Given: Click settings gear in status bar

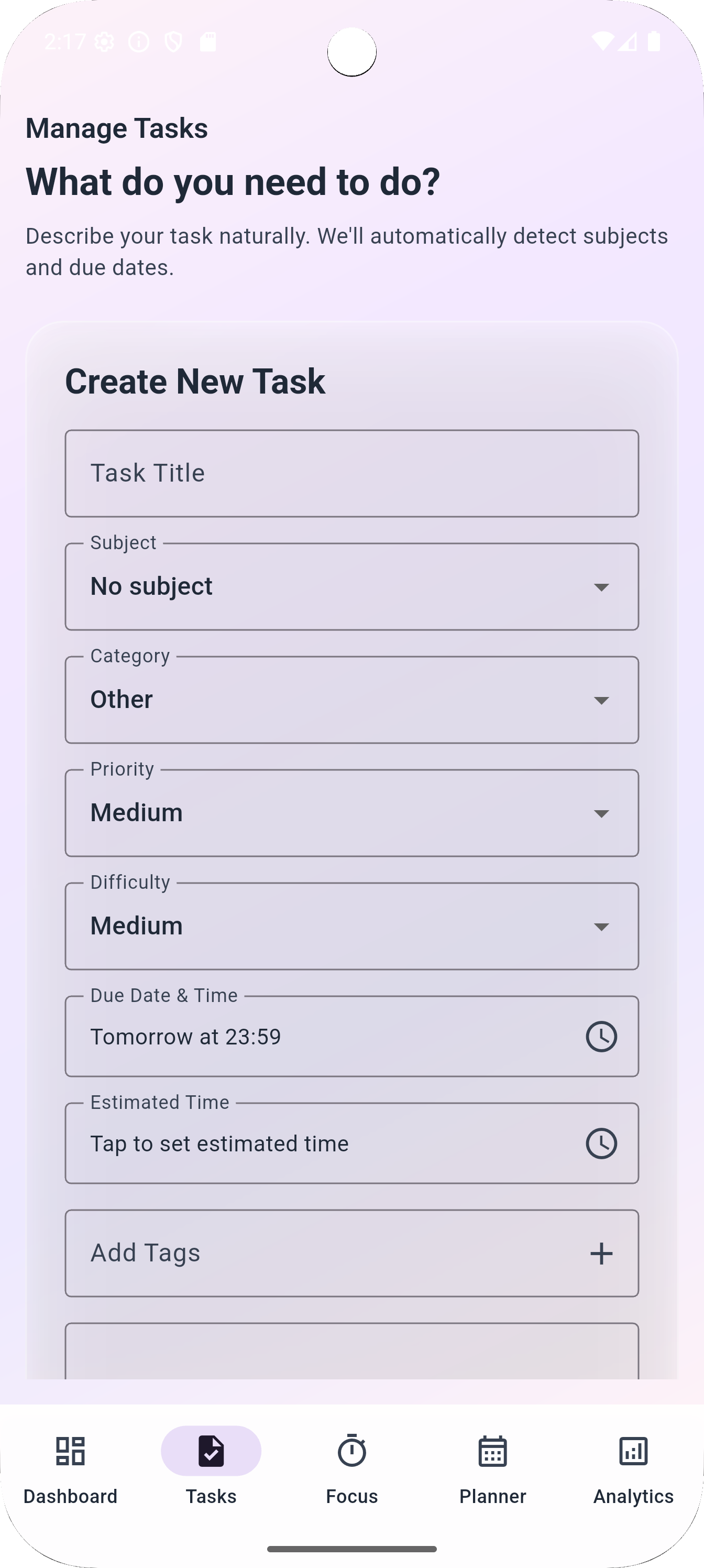Looking at the screenshot, I should (x=105, y=42).
